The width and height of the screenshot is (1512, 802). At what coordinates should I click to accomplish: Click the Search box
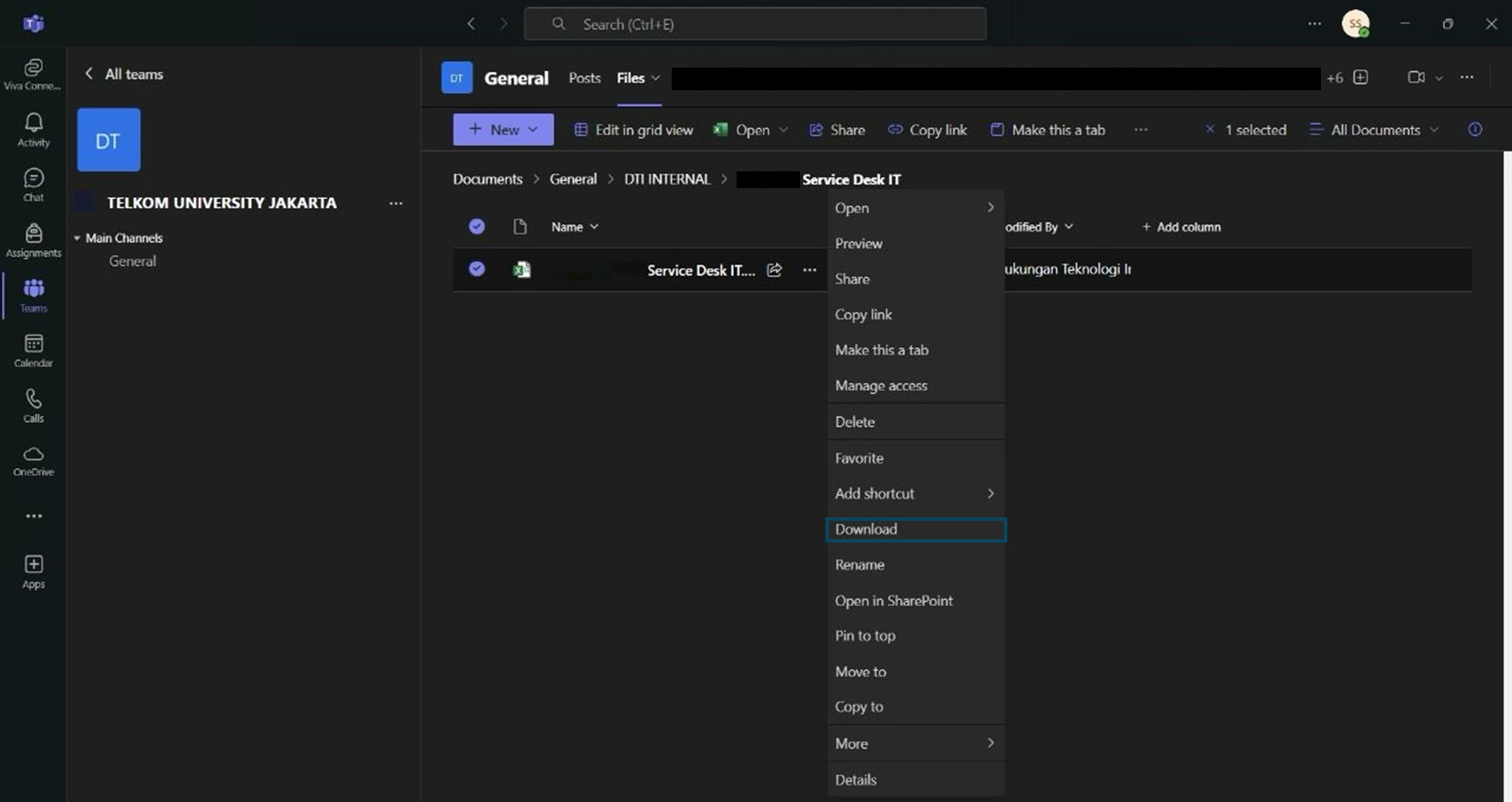pos(755,24)
